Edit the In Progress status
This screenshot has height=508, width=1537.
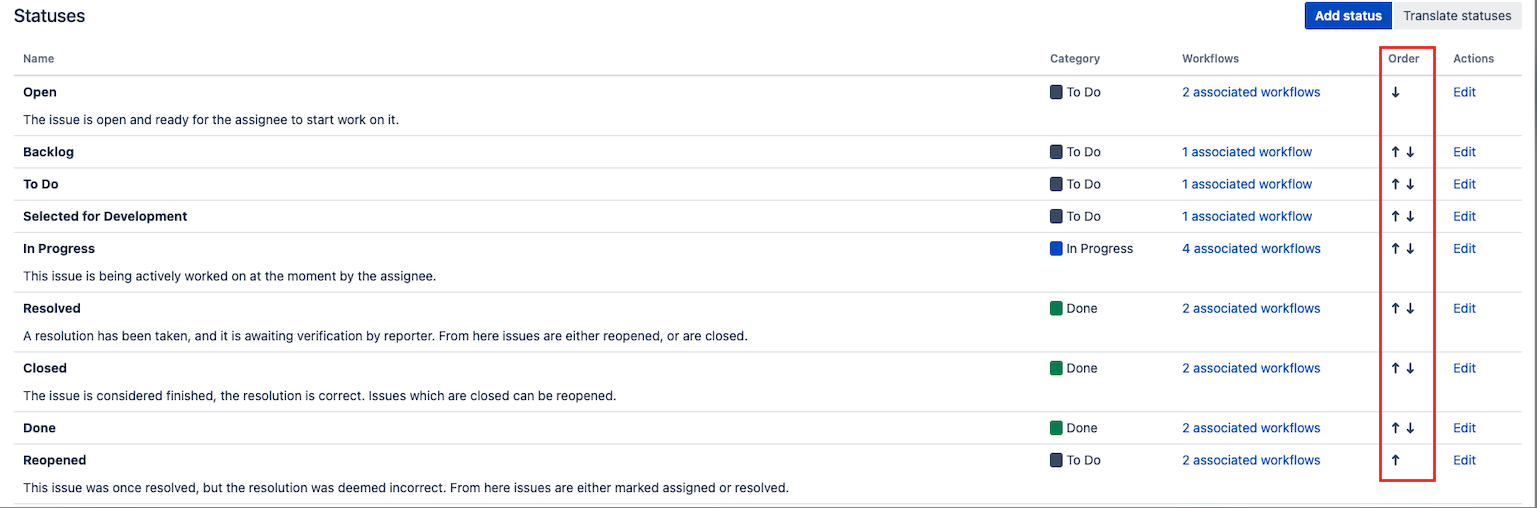click(1464, 249)
